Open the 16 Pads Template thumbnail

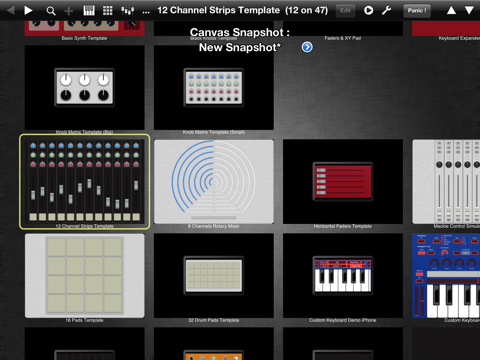point(85,276)
